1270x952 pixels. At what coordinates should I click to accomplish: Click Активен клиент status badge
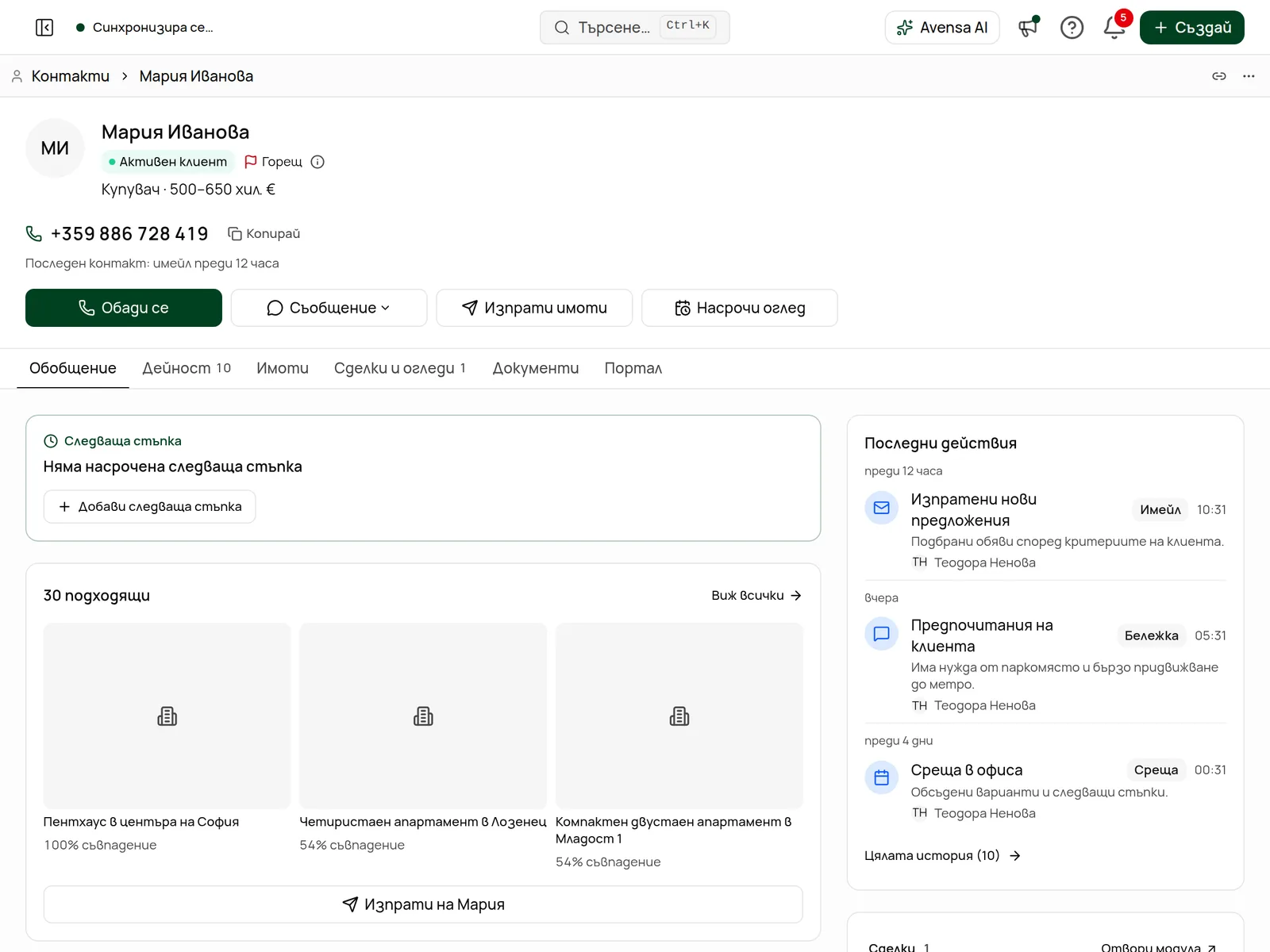coord(168,162)
